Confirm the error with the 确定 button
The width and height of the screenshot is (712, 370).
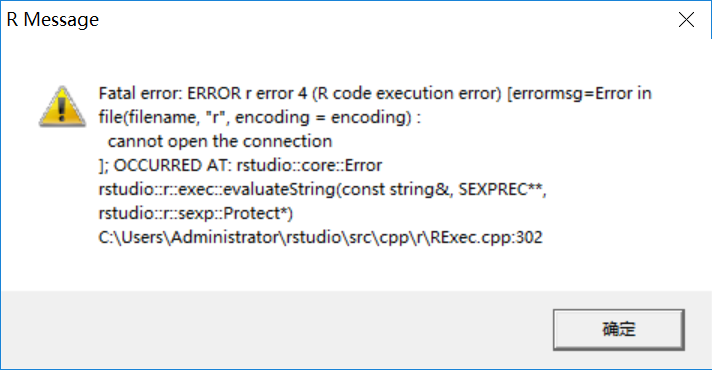618,330
